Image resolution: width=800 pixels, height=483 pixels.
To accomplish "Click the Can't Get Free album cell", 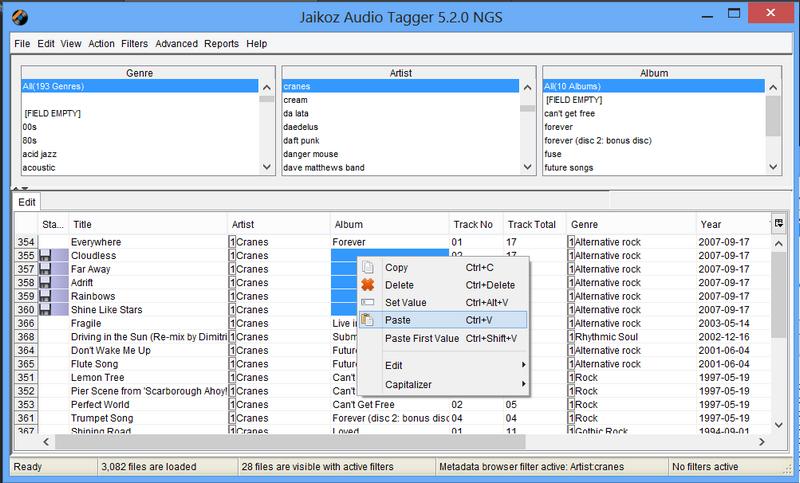I will pyautogui.click(x=389, y=404).
